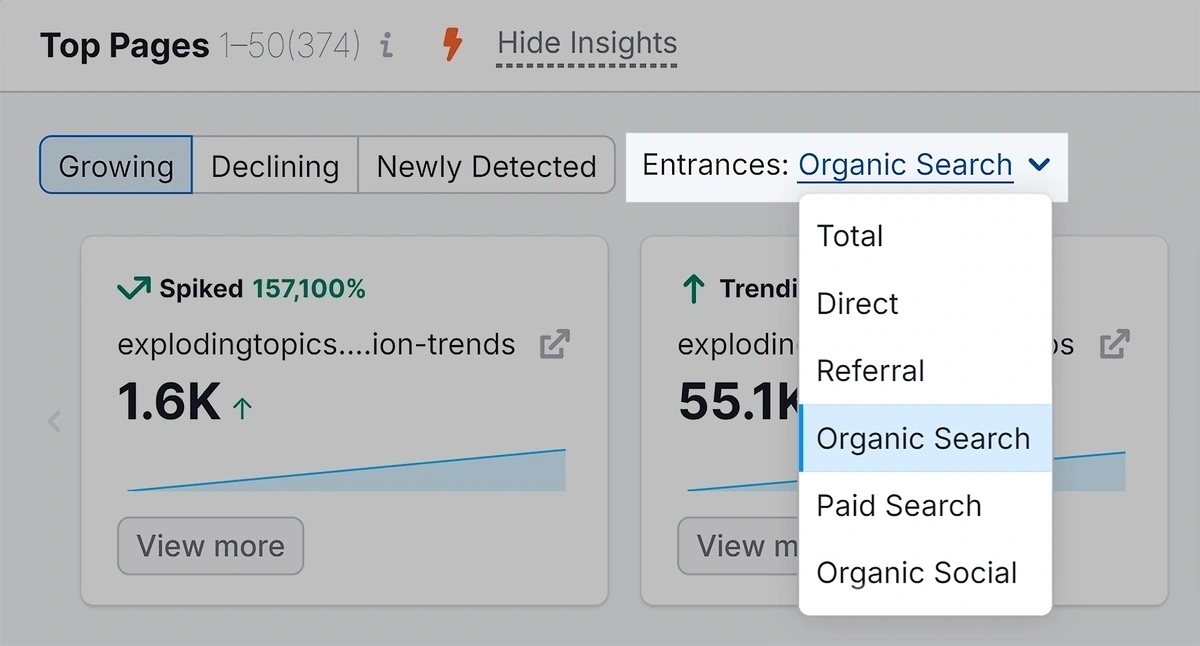Click the external link icon on the second page card
Screen dimensions: 1200x646
point(1115,343)
